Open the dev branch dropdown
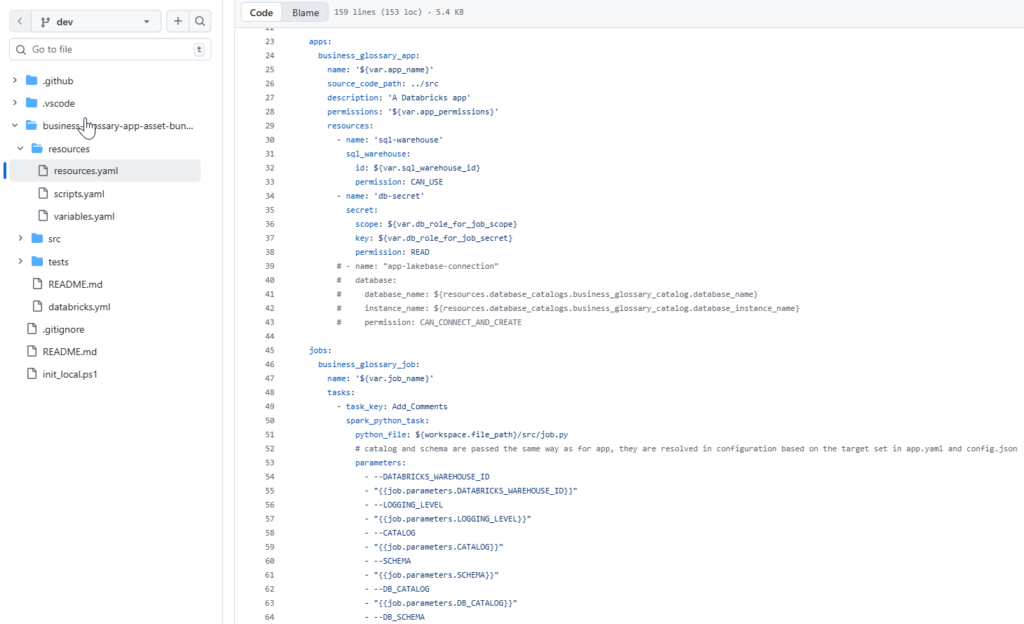 [95, 20]
